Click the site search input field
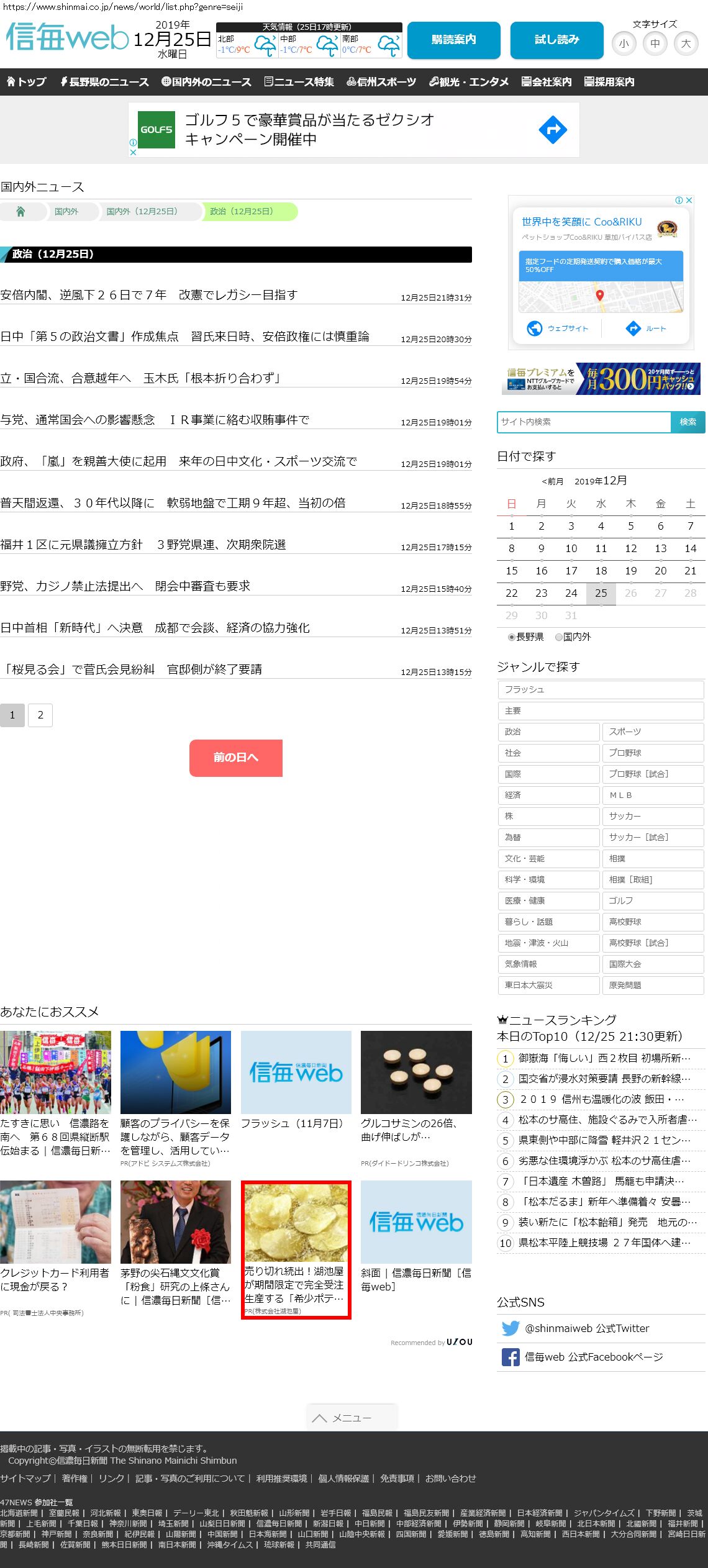Screen dimensions: 708x1568 click(584, 422)
